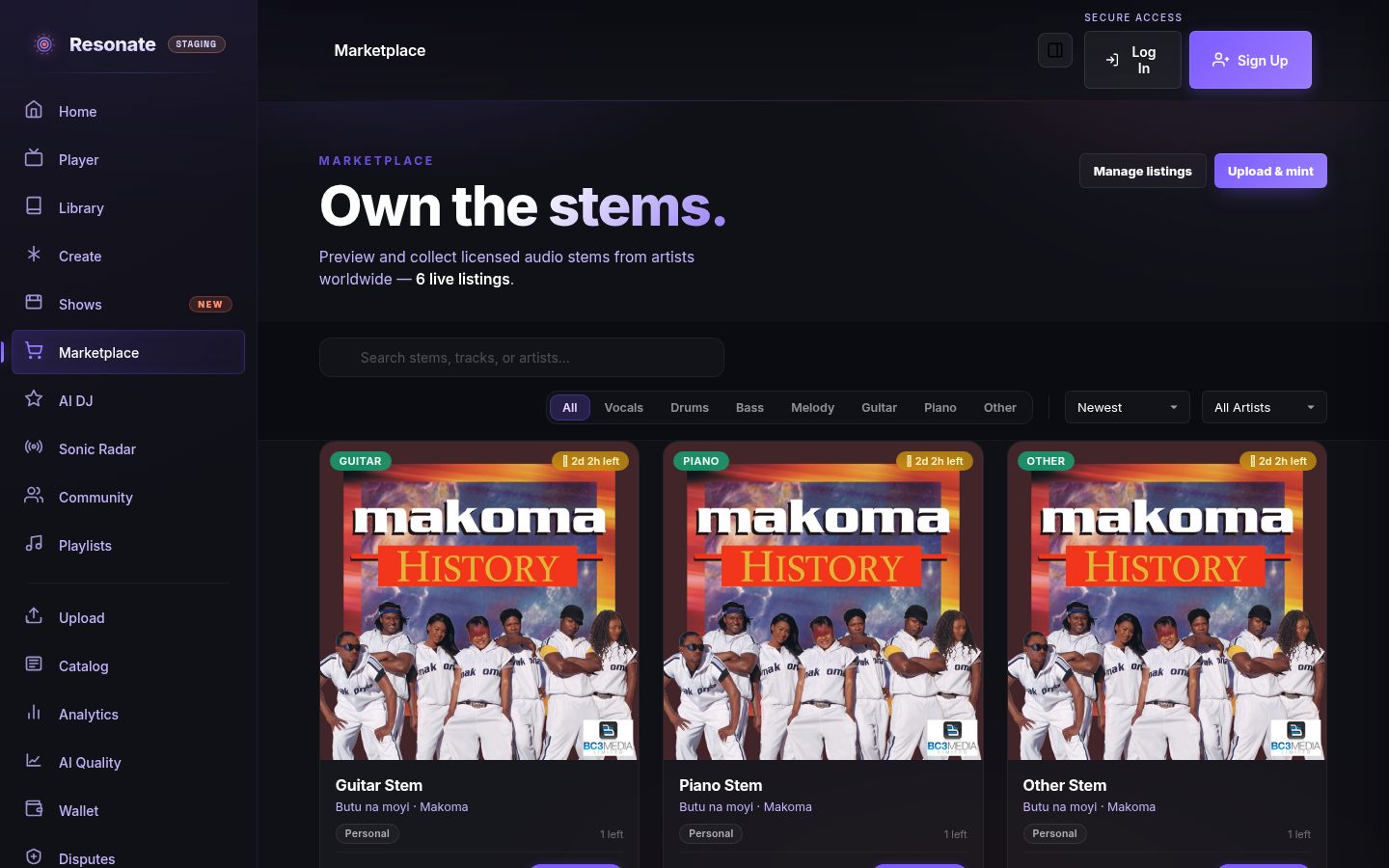Open Playlists via its music note icon
This screenshot has width=1389, height=868.
[34, 543]
